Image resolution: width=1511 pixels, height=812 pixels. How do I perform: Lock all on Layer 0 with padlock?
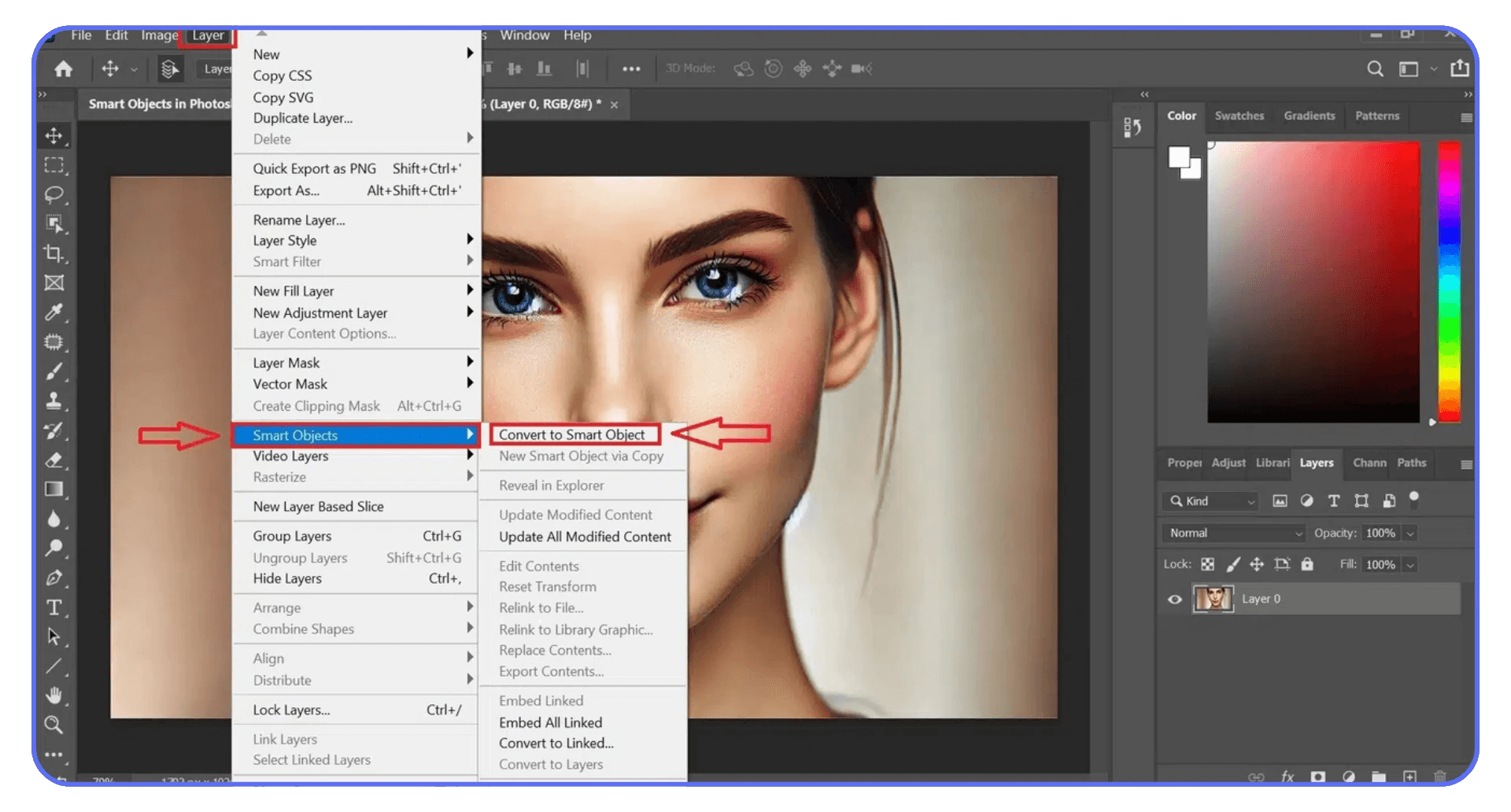coord(1306,564)
